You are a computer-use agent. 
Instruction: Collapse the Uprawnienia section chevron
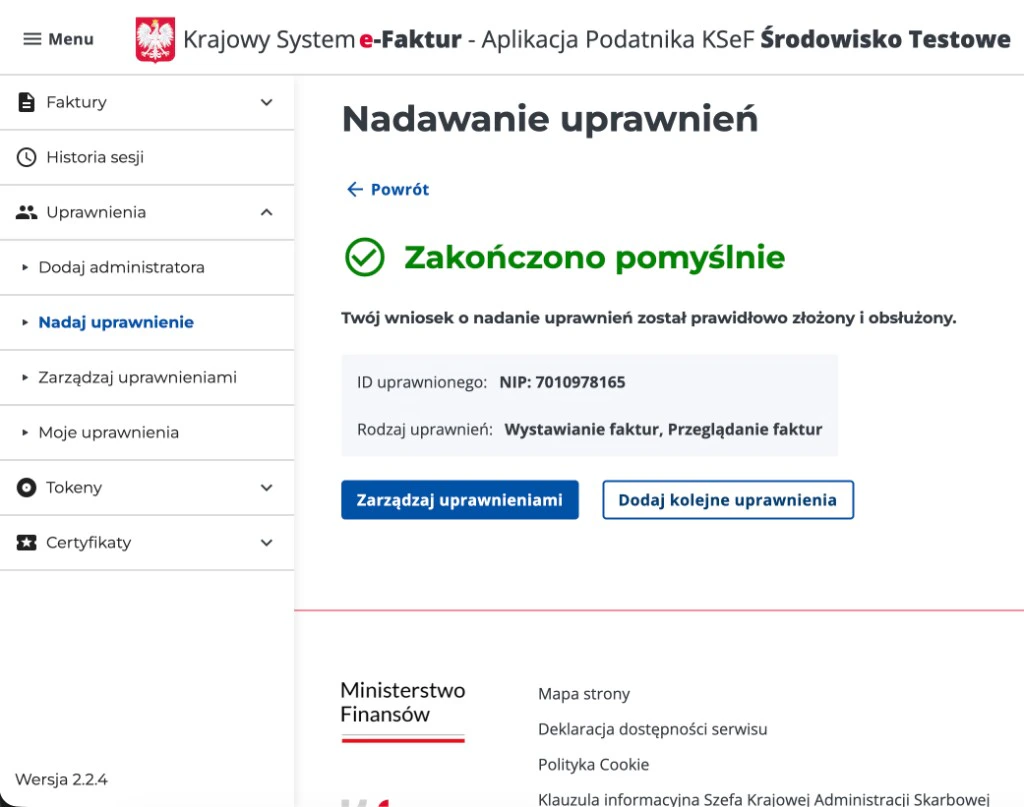(266, 212)
